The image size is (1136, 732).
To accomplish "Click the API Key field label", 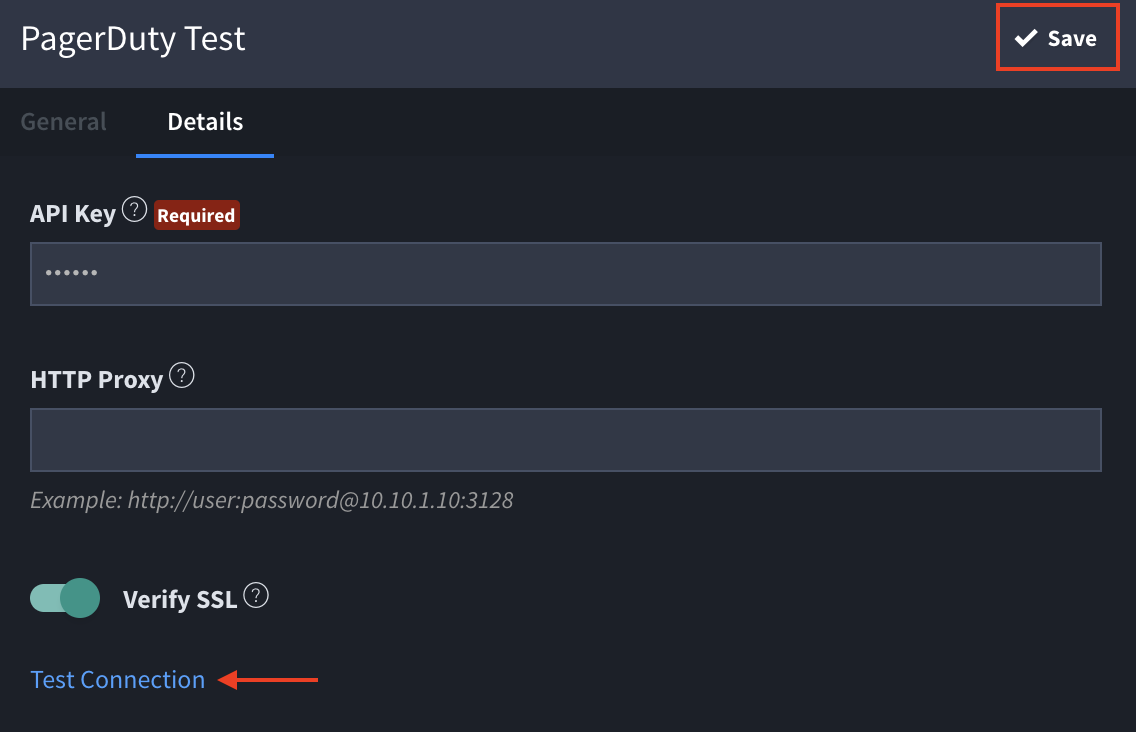I will point(73,214).
